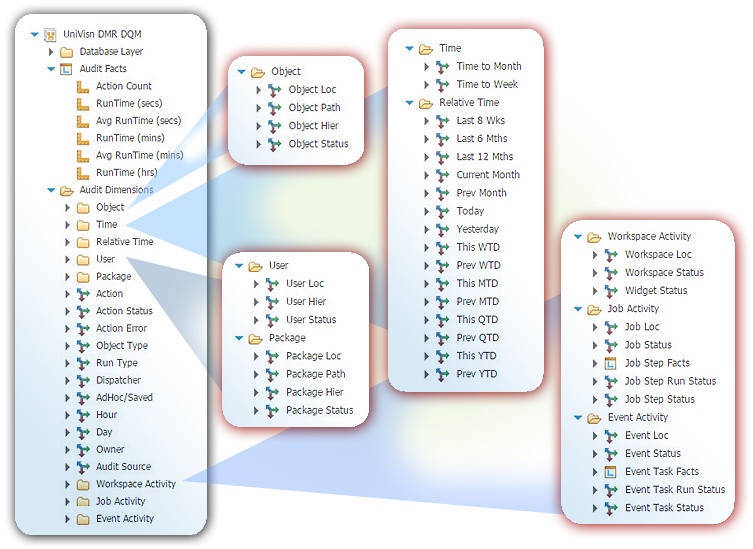Collapse the UniVisn DMR DQM root node
753x549 pixels.
(35, 35)
